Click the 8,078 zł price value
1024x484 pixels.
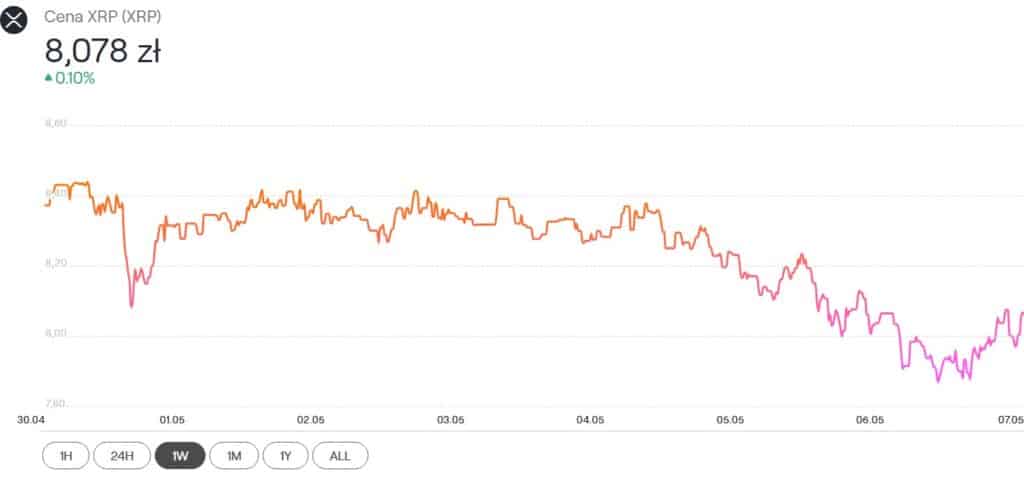[x=102, y=50]
